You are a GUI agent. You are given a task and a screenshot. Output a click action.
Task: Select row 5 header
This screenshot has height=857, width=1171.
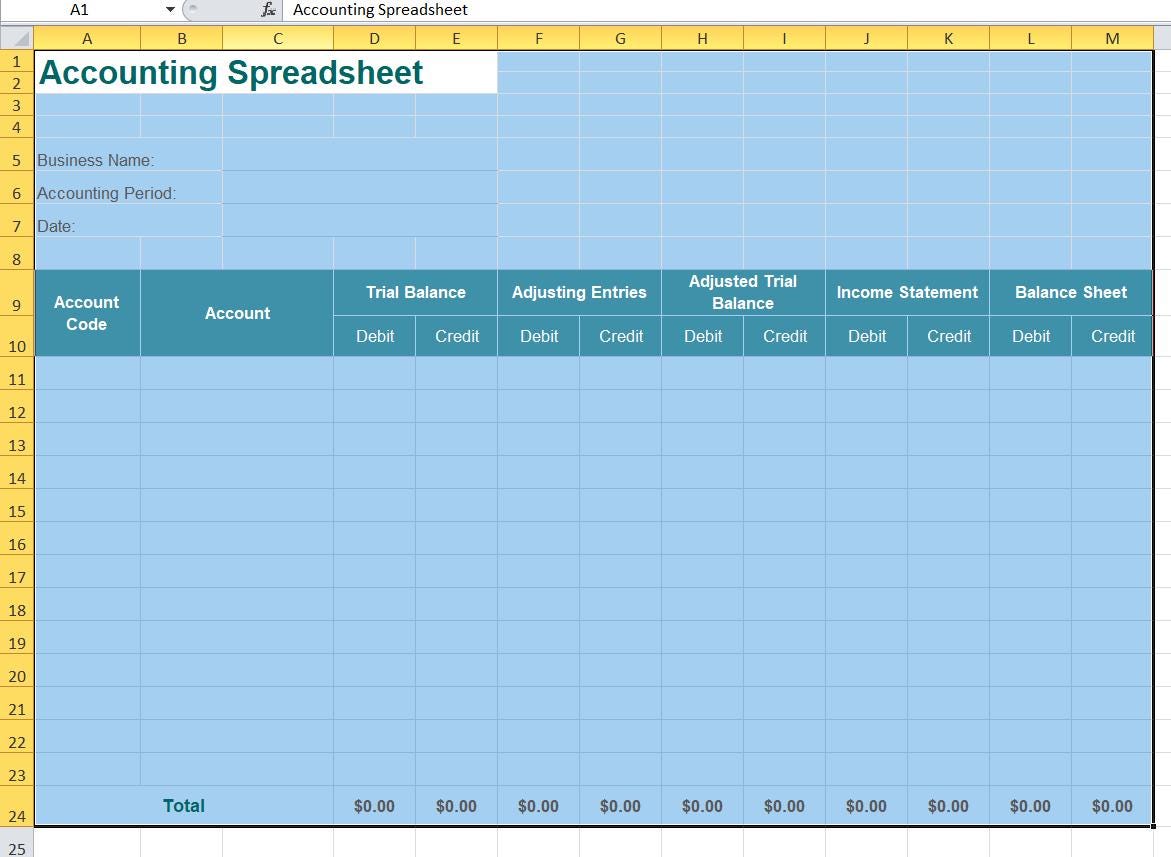click(17, 155)
